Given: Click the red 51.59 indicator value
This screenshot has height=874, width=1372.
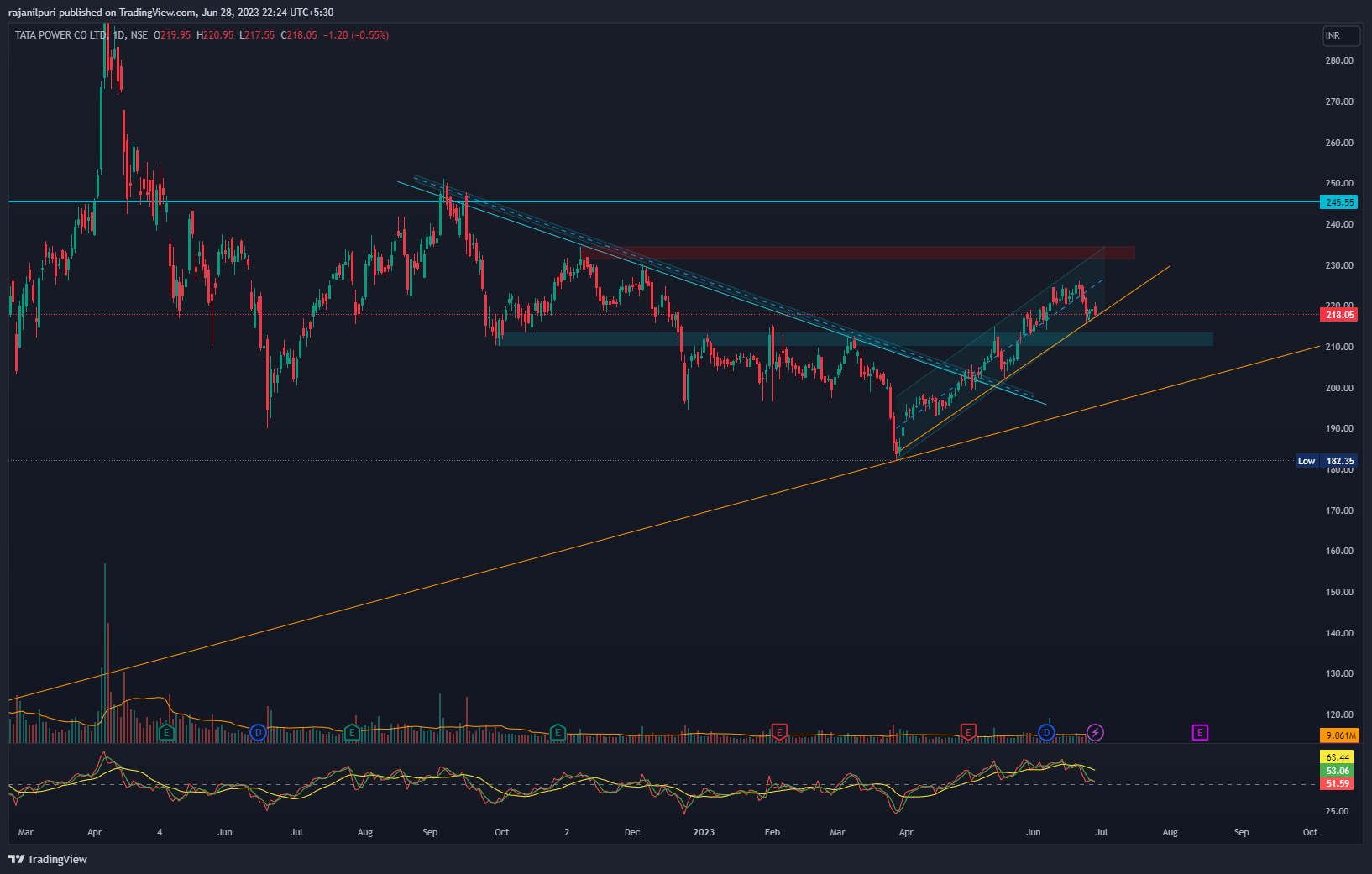Looking at the screenshot, I should point(1338,783).
